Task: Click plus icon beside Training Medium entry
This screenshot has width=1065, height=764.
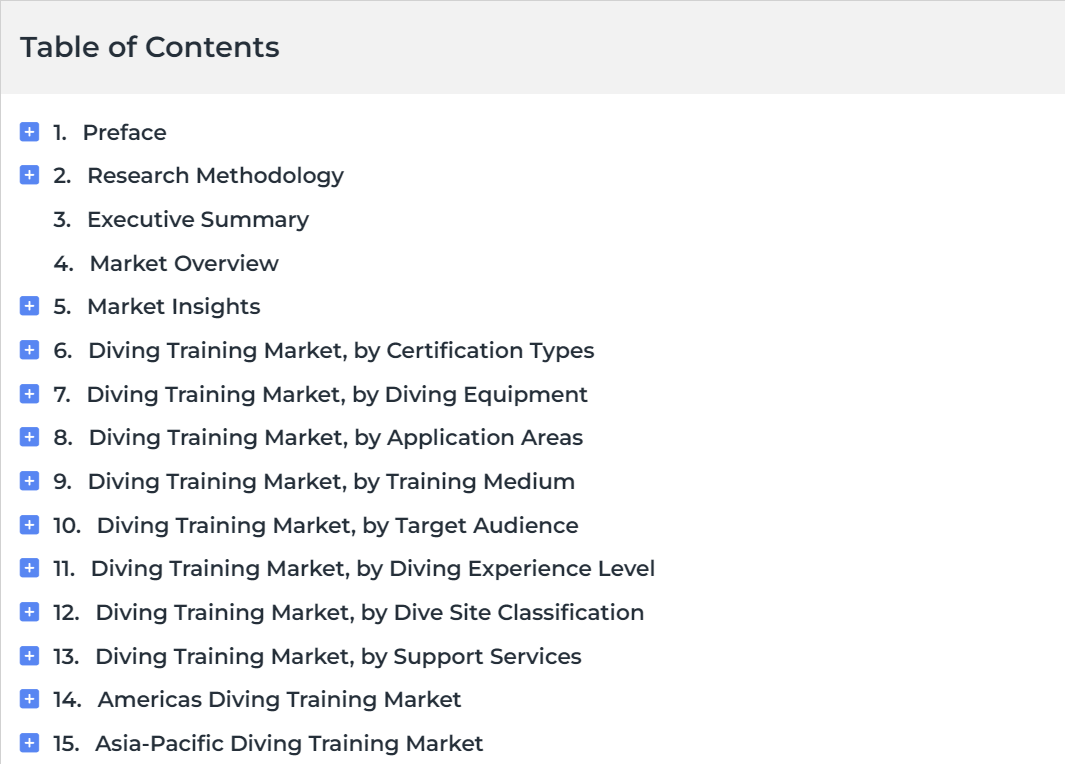Action: click(29, 481)
